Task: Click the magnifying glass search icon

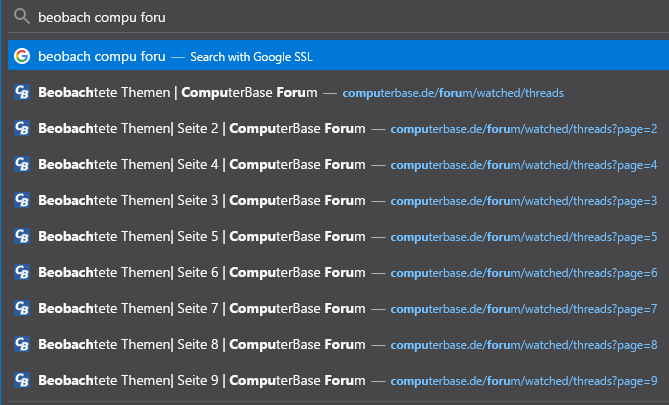Action: 22,17
